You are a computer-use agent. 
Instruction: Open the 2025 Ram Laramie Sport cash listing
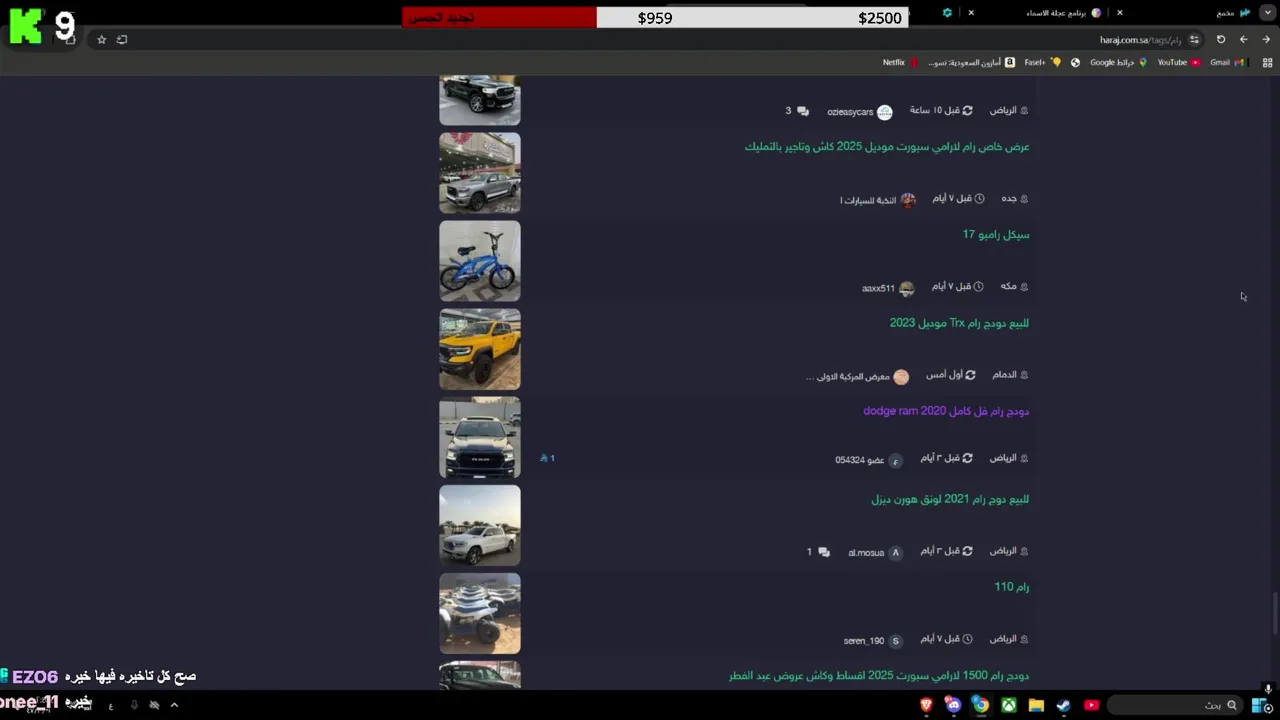[886, 147]
